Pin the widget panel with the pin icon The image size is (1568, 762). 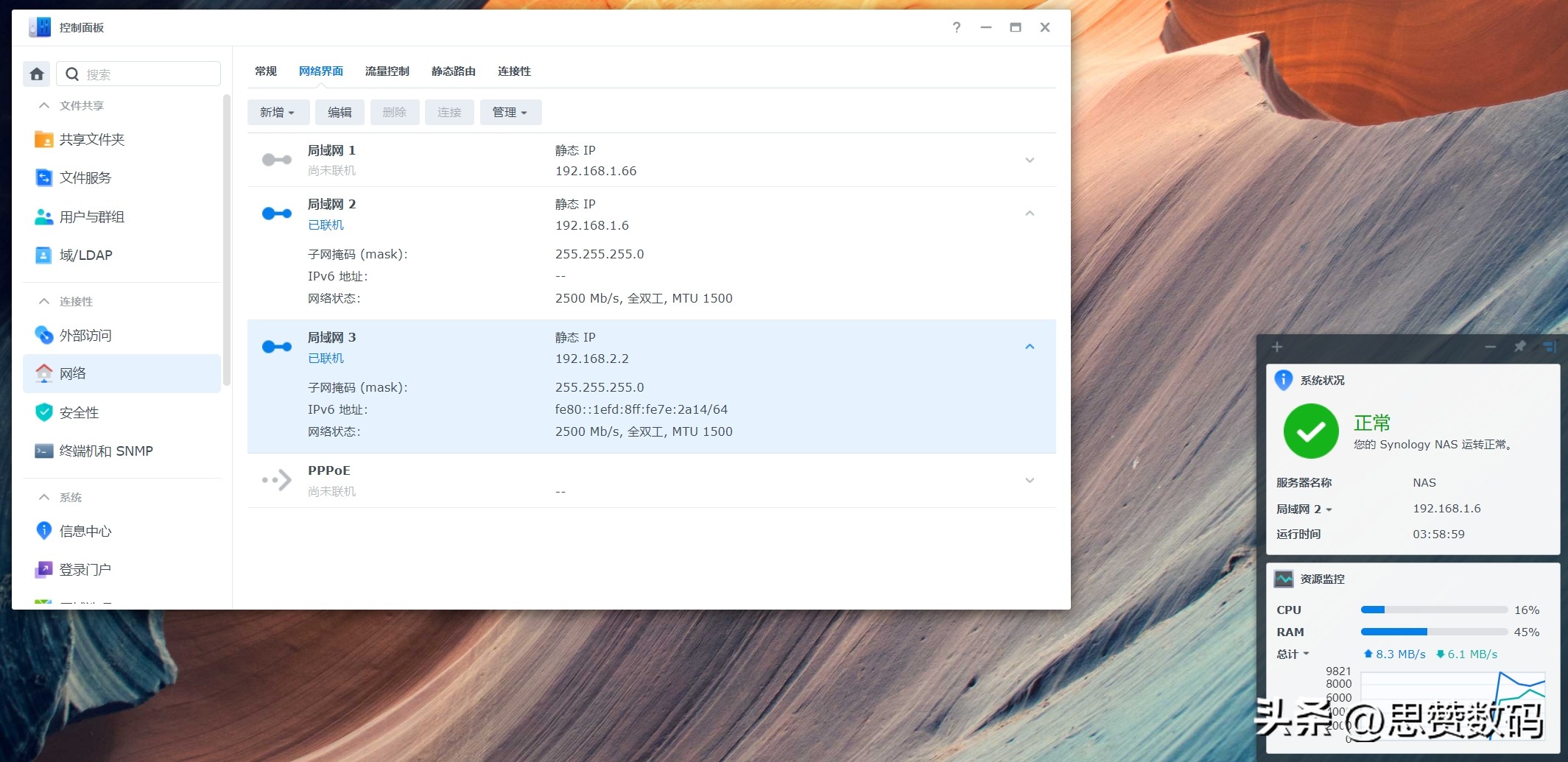point(1519,347)
